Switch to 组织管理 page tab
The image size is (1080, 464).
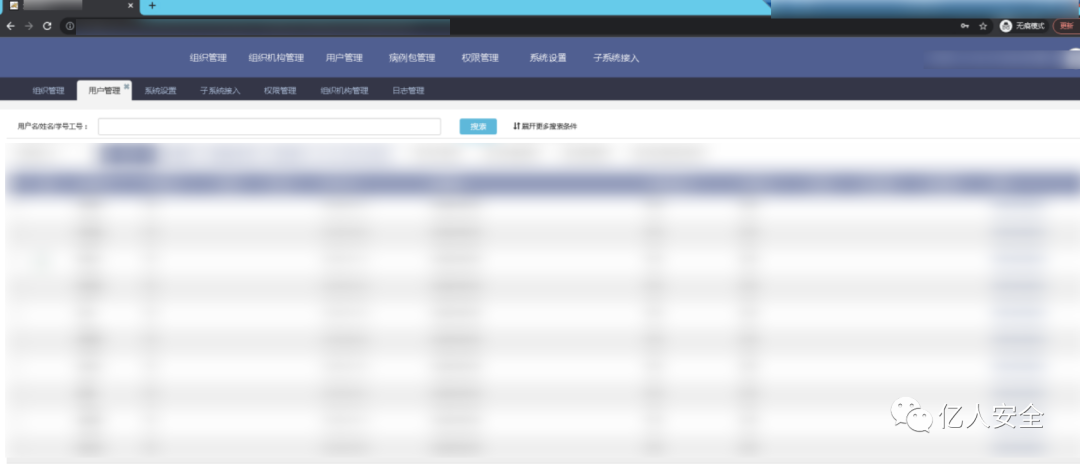tap(48, 90)
